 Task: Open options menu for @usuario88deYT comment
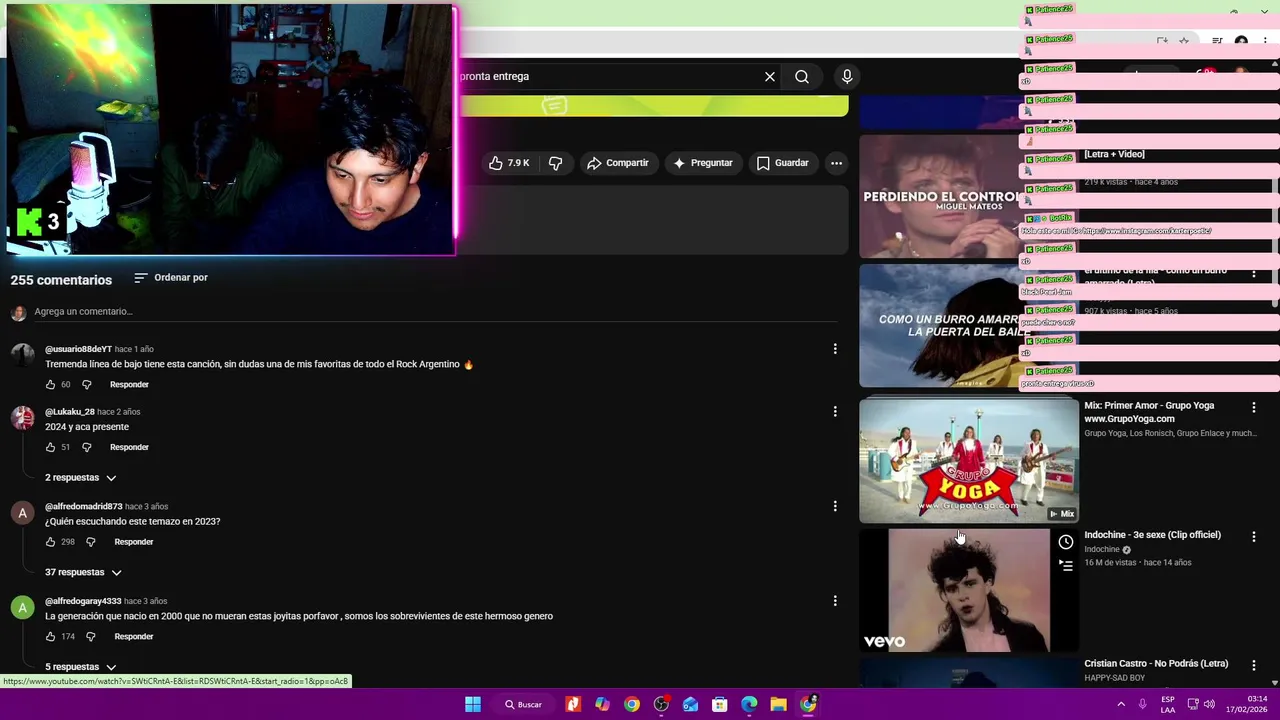click(835, 349)
